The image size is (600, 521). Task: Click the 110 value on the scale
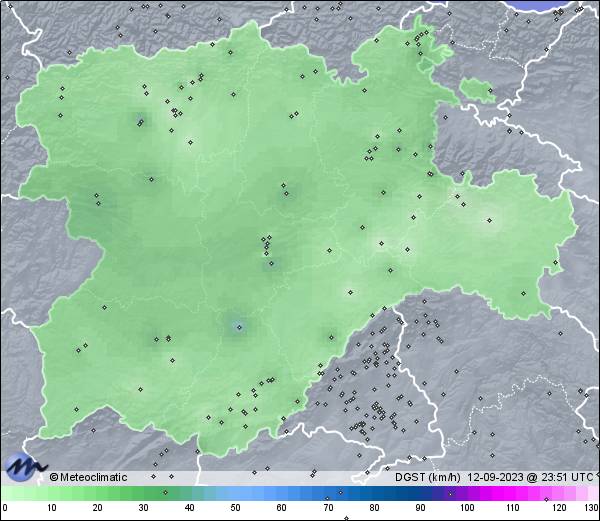(x=513, y=508)
